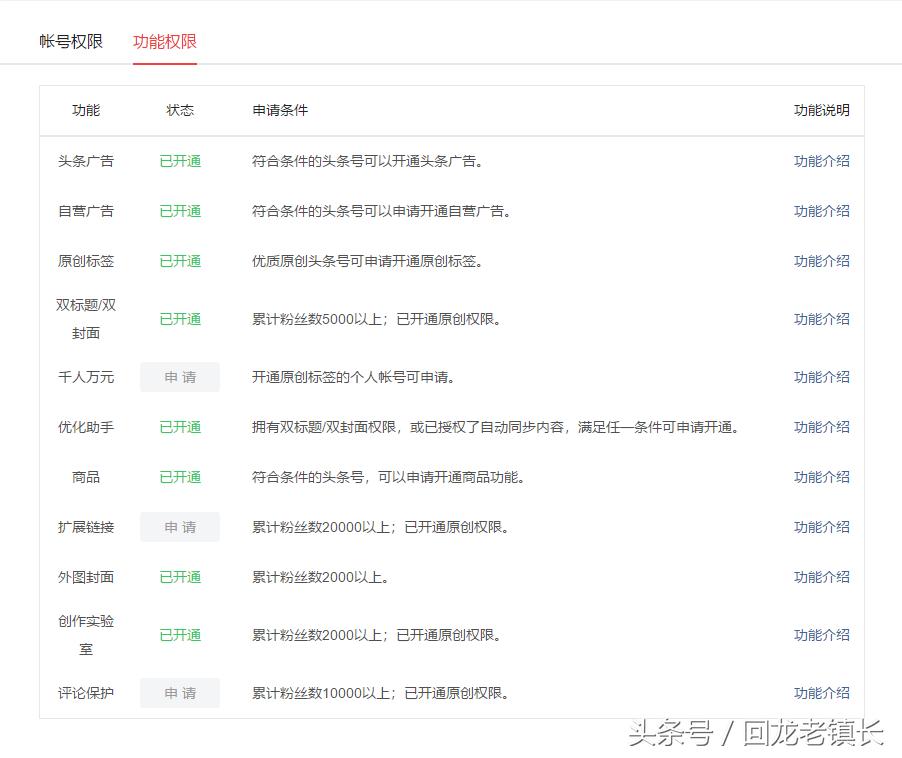902x758 pixels.
Task: Select the 功能权限 tab
Action: coord(165,41)
